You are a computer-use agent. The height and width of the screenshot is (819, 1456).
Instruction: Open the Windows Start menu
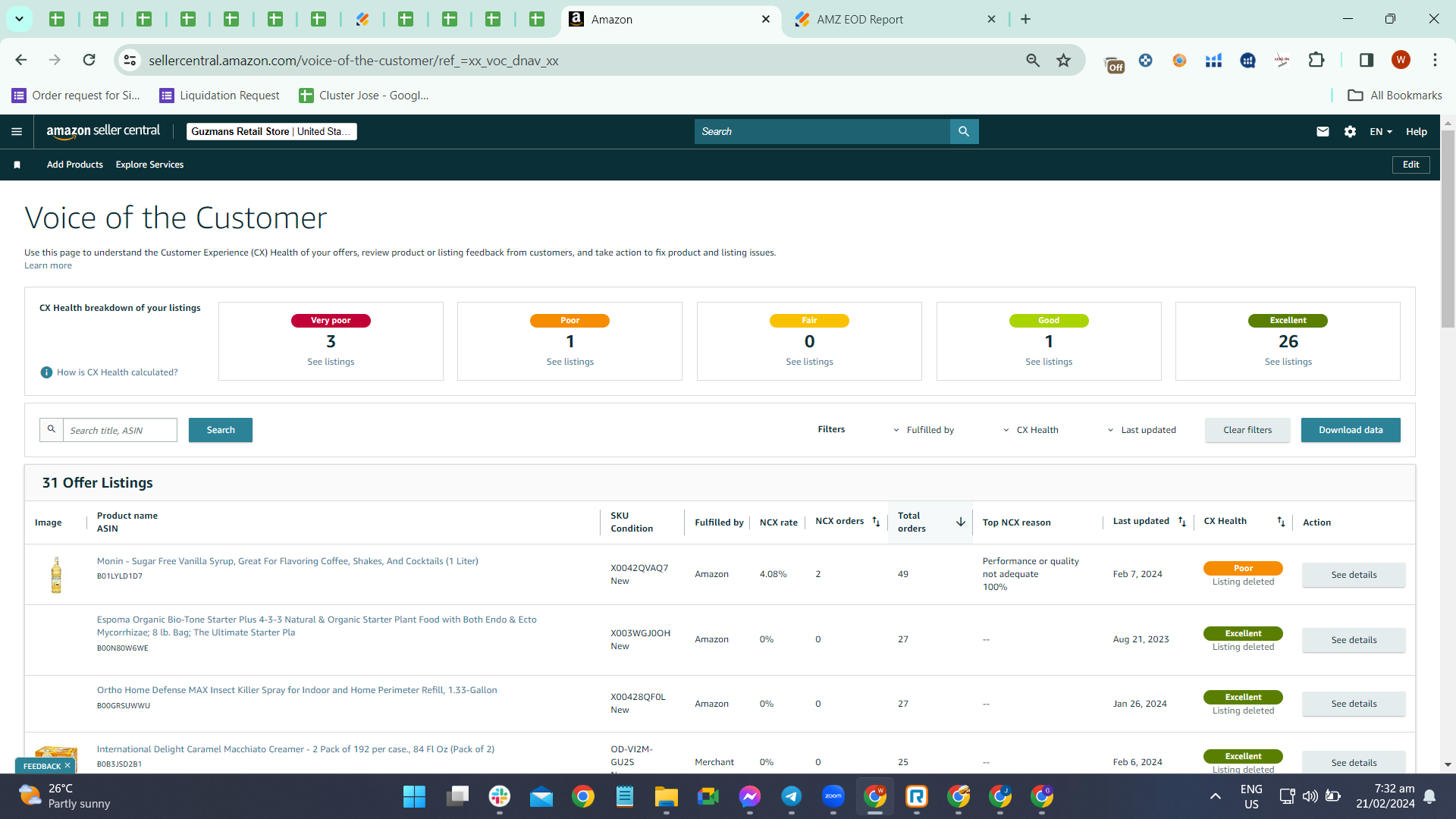(x=414, y=796)
